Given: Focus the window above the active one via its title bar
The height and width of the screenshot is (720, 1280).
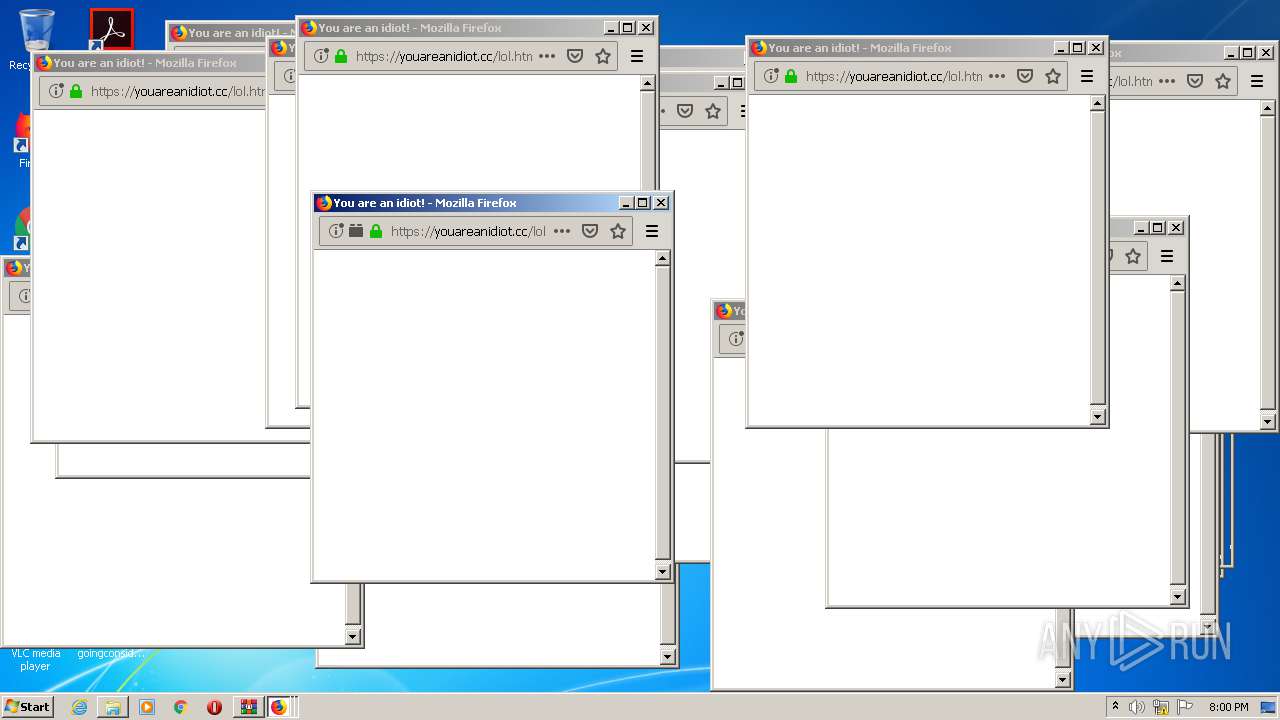Looking at the screenshot, I should coord(450,28).
